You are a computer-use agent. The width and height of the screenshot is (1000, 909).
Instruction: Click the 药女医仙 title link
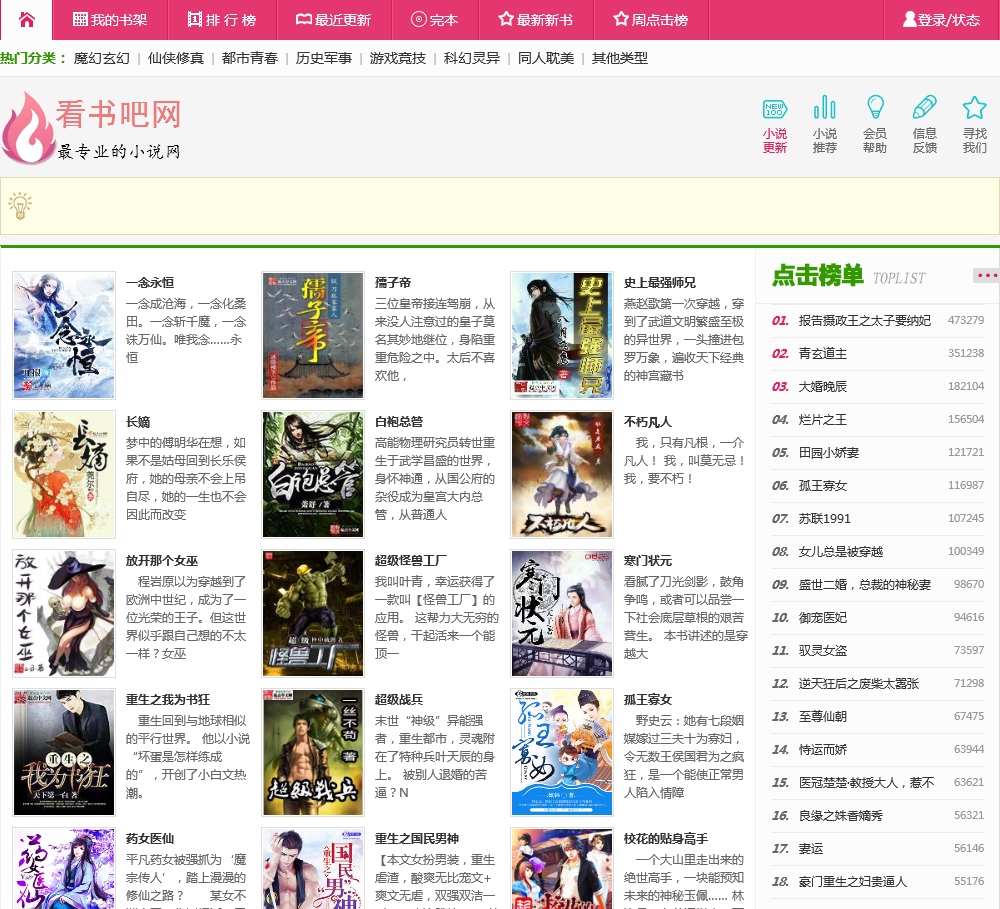[x=150, y=839]
